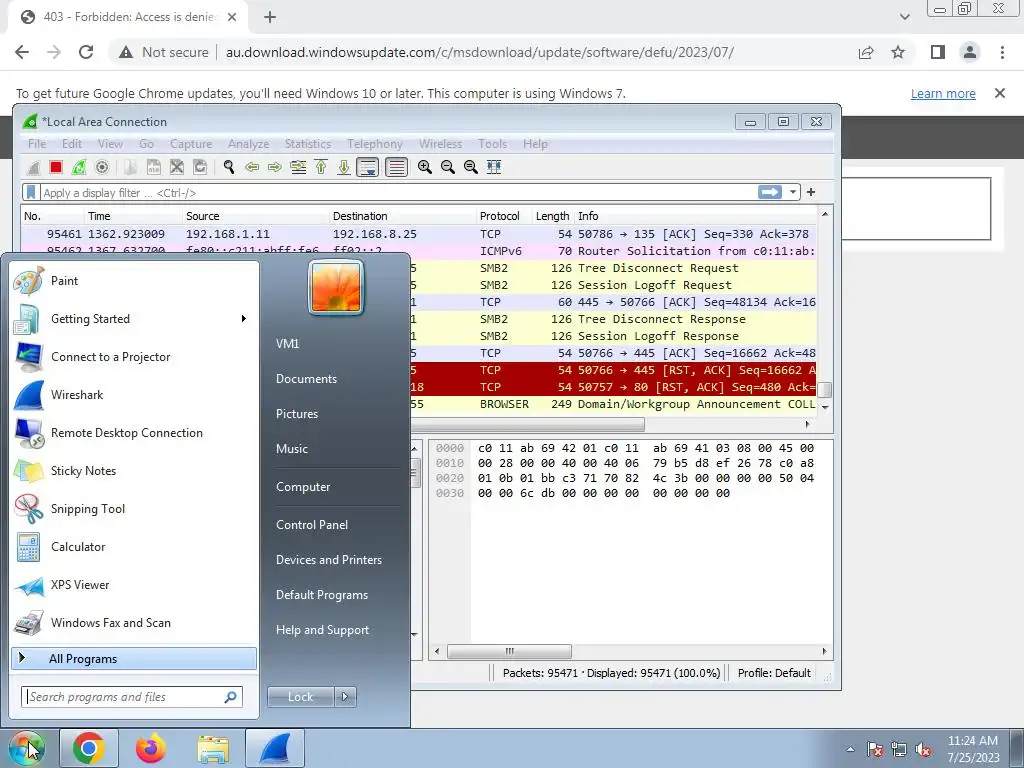Open Remote Desktop Connection entry

(134, 432)
